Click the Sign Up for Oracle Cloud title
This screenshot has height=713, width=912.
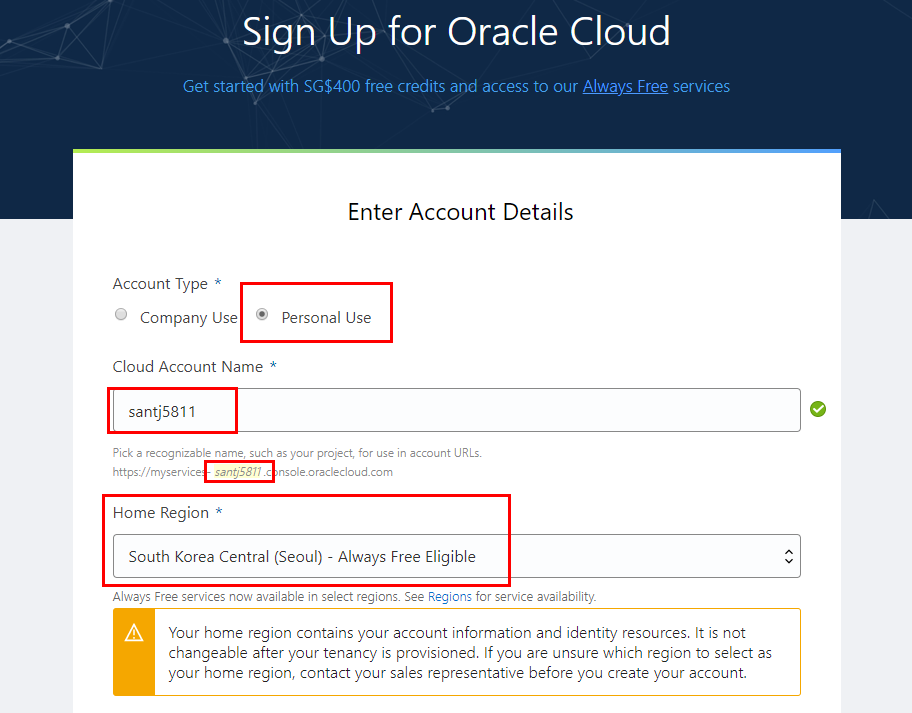pyautogui.click(x=456, y=31)
